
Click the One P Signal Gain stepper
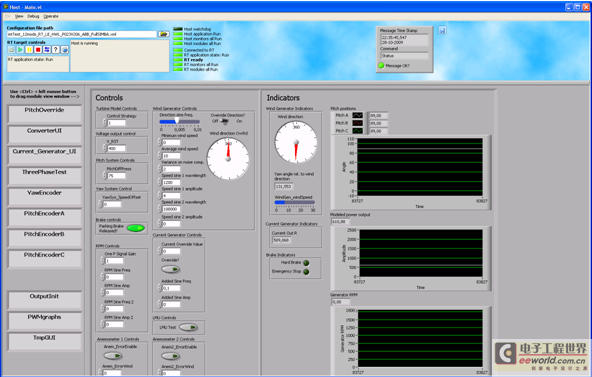pyautogui.click(x=103, y=261)
